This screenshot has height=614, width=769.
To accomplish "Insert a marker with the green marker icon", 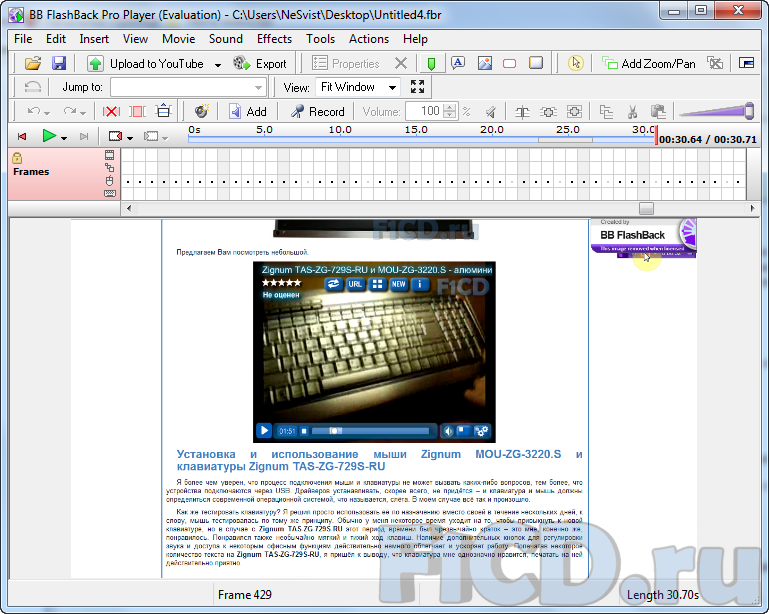I will [x=432, y=63].
